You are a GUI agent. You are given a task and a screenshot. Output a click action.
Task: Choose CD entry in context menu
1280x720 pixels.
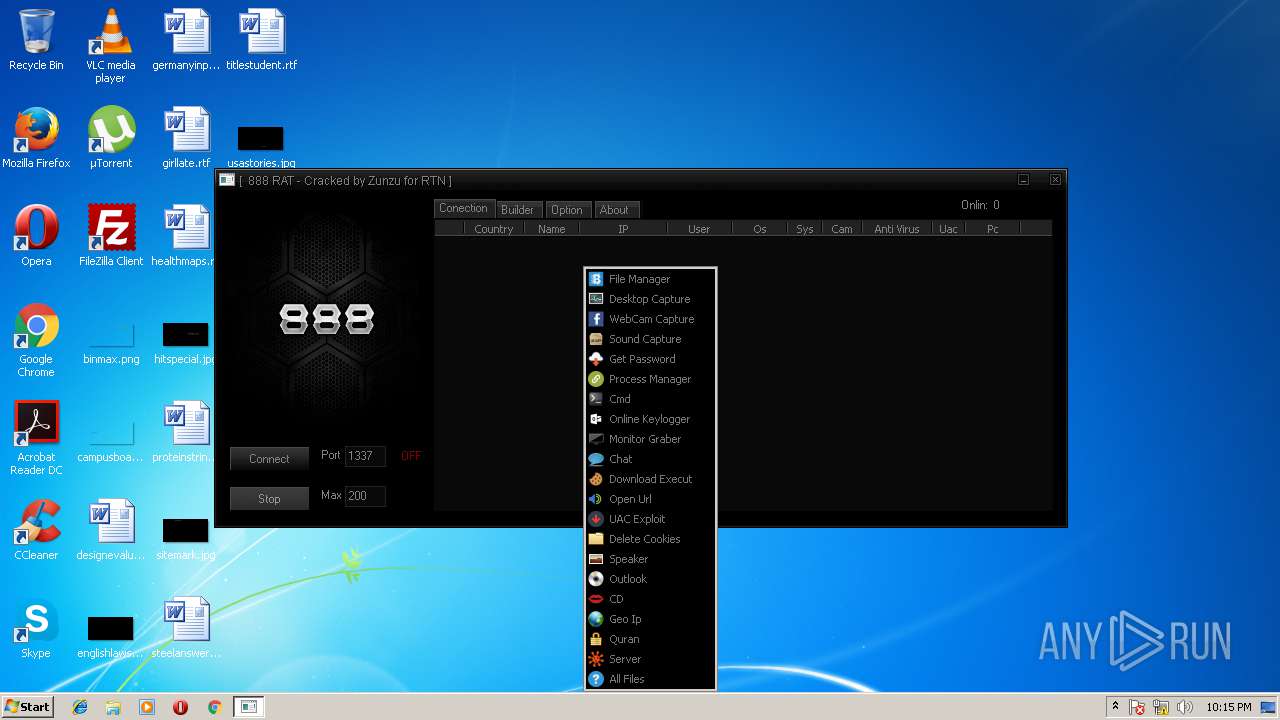650,599
